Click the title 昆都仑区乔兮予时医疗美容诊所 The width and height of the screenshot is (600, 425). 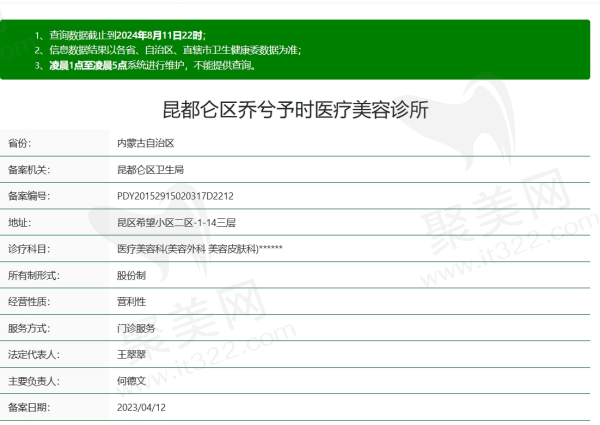click(295, 110)
